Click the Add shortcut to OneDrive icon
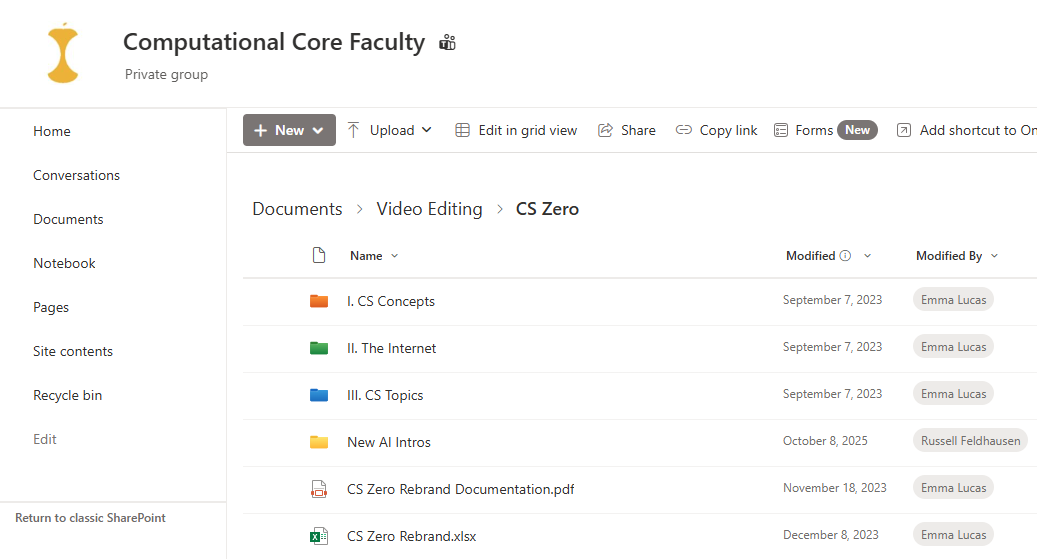1037x559 pixels. click(x=903, y=130)
